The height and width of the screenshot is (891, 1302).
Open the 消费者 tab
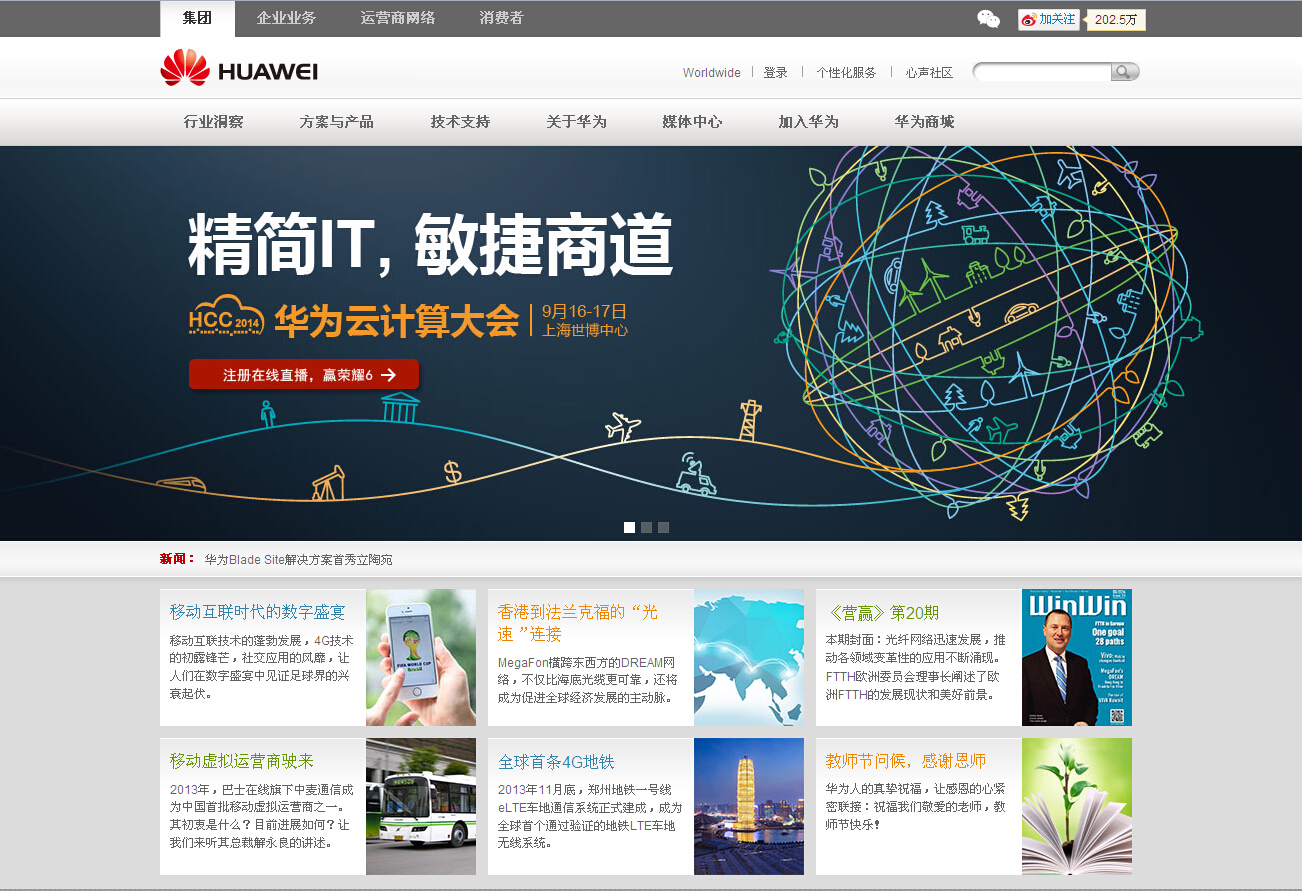[x=501, y=18]
